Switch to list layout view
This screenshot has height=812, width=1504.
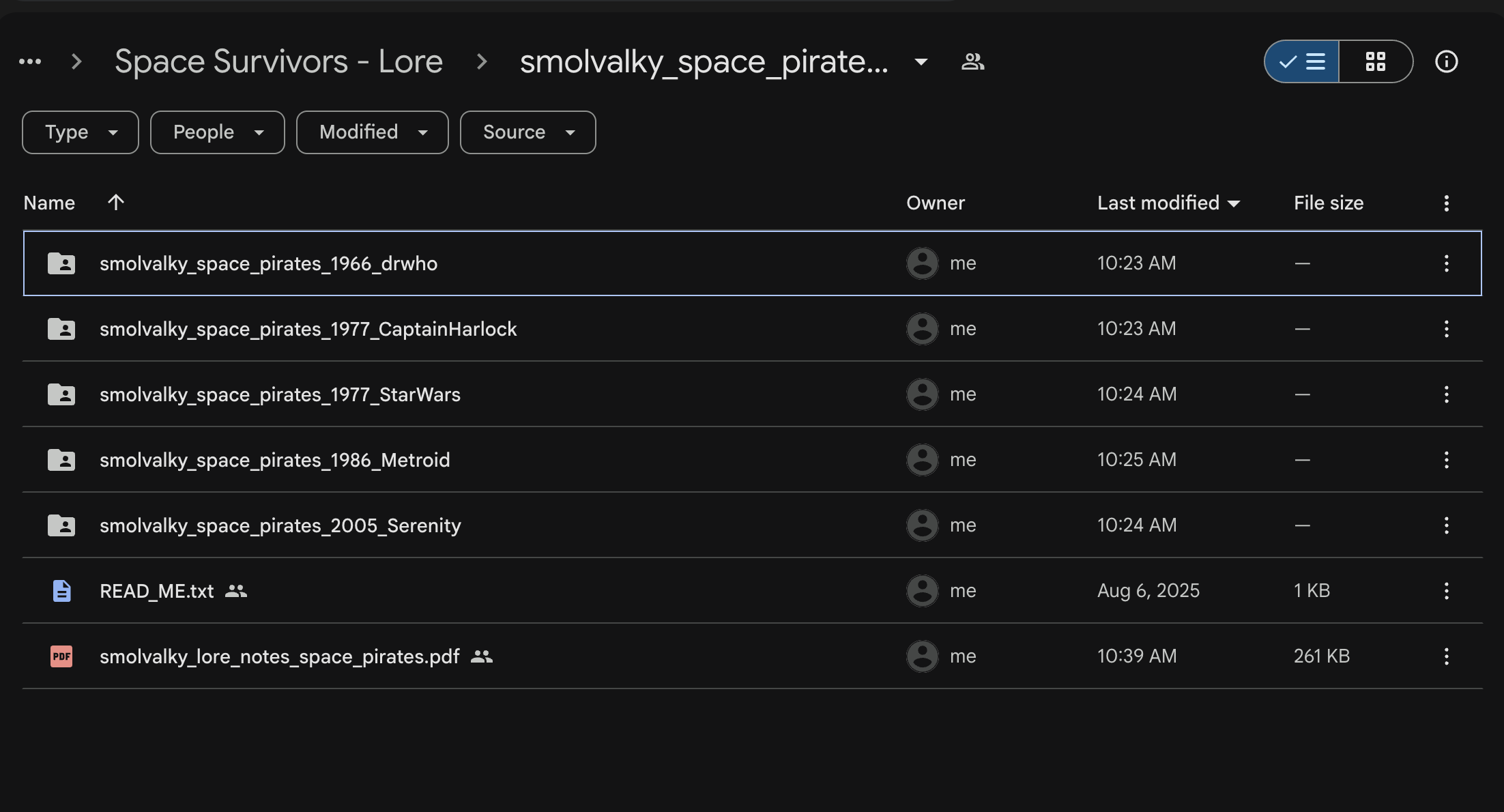[x=1302, y=62]
